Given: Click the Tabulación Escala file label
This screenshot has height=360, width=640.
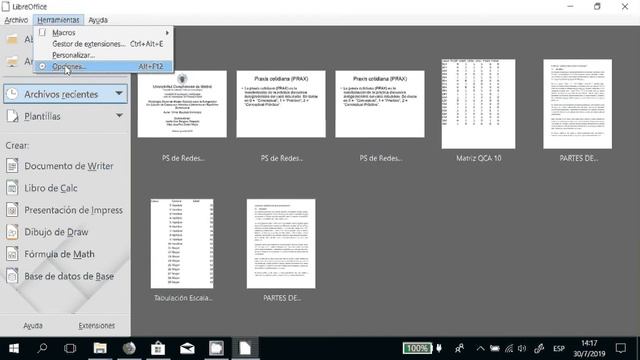Looking at the screenshot, I should point(183,298).
